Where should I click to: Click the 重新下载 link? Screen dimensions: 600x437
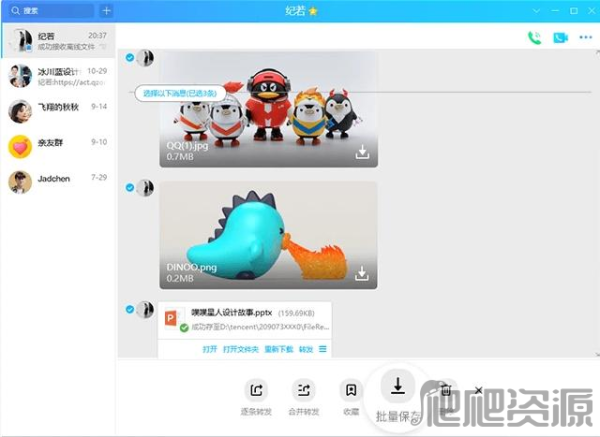pos(279,349)
